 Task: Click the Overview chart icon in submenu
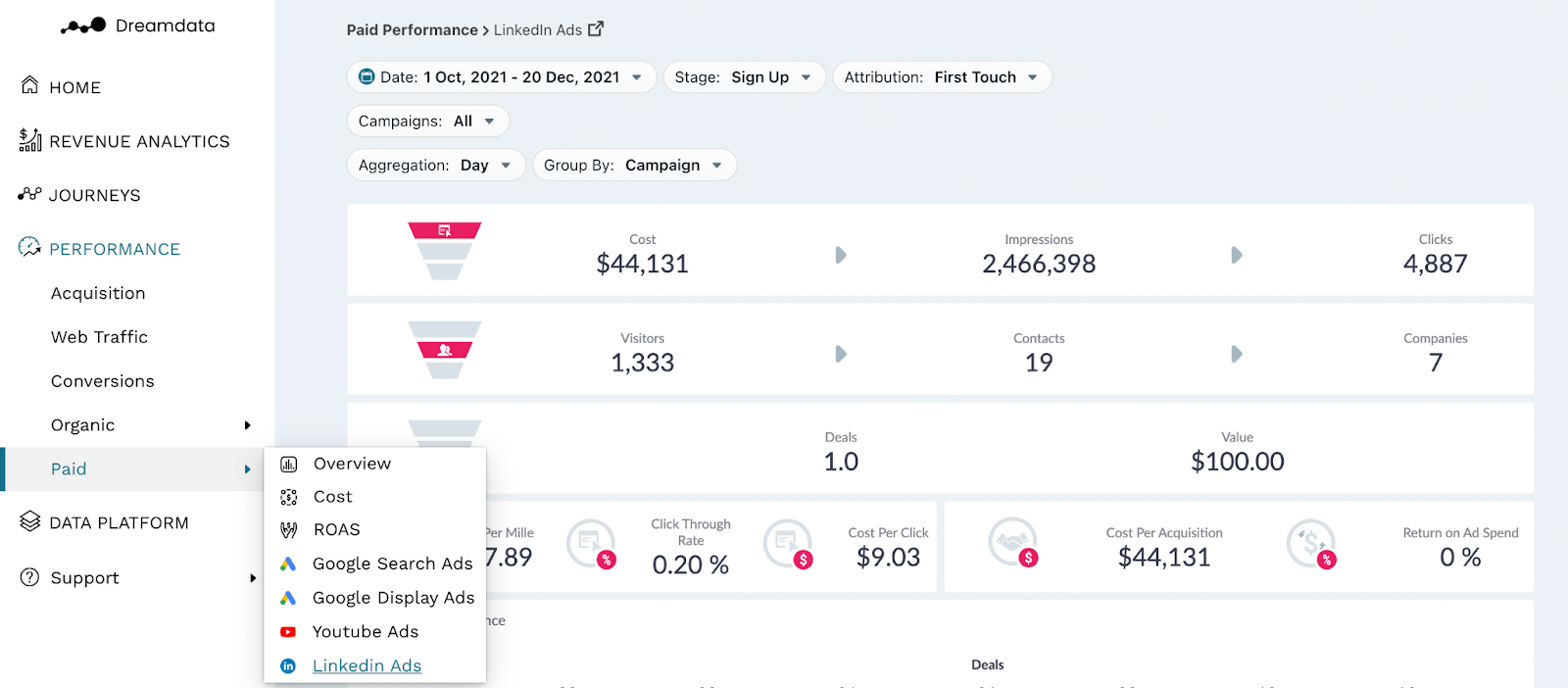click(x=289, y=464)
